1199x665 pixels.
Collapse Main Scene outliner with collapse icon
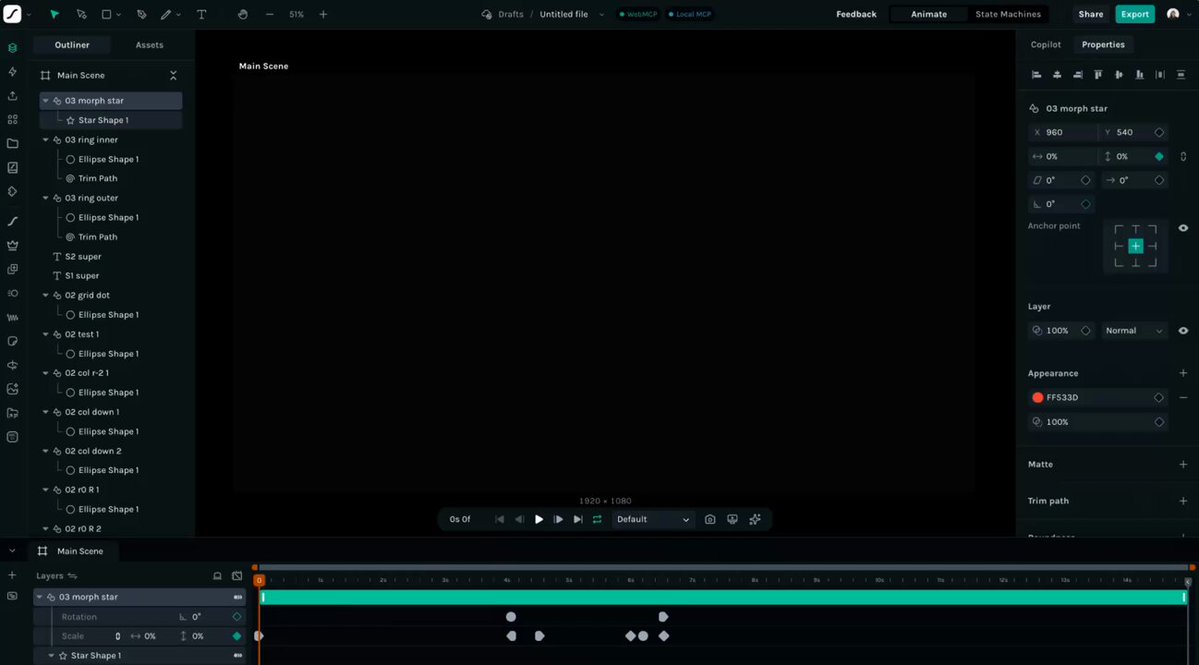tap(173, 75)
